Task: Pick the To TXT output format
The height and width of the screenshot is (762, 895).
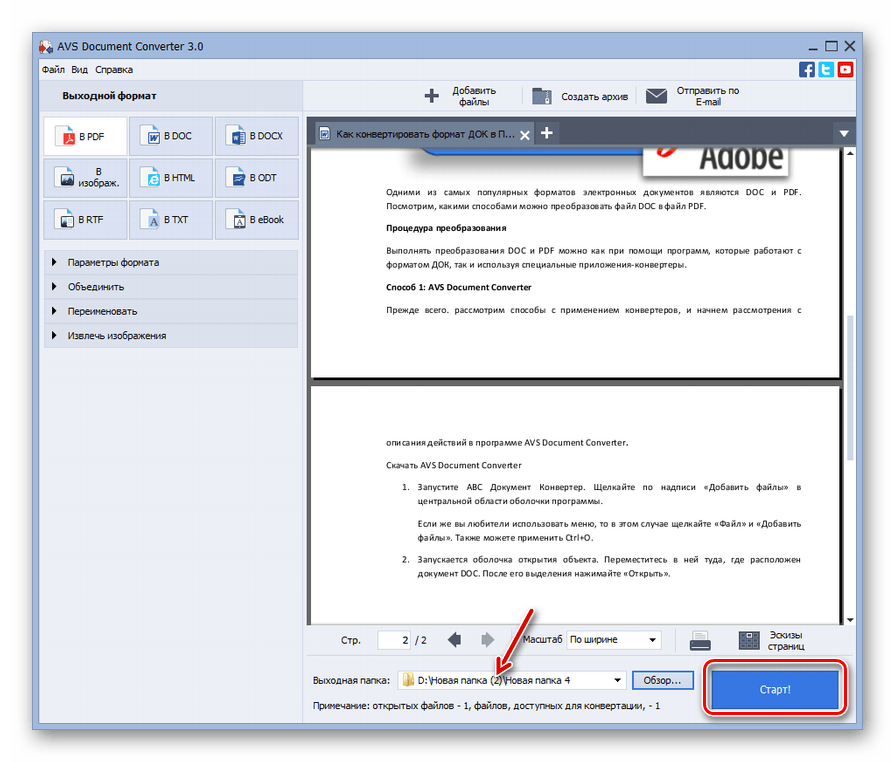Action: pos(171,220)
